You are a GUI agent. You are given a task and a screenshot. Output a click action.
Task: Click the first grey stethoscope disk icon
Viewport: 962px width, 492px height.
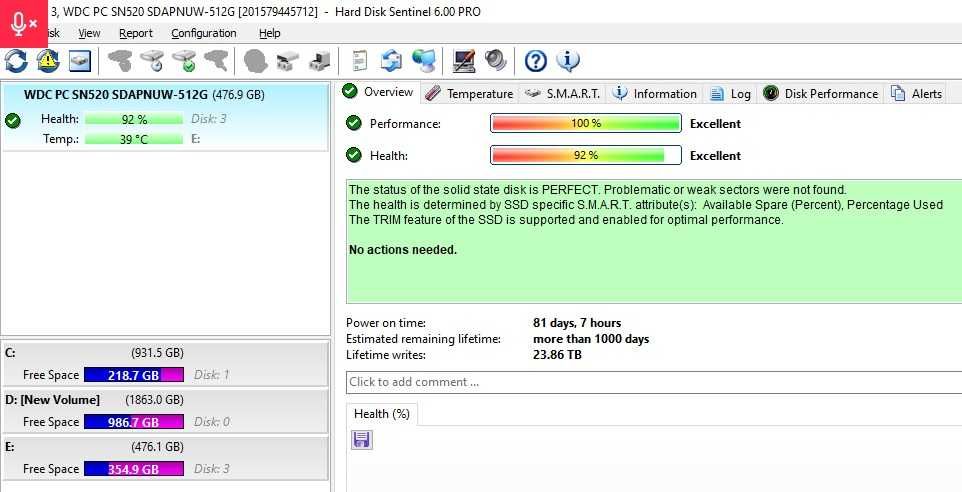(x=120, y=61)
